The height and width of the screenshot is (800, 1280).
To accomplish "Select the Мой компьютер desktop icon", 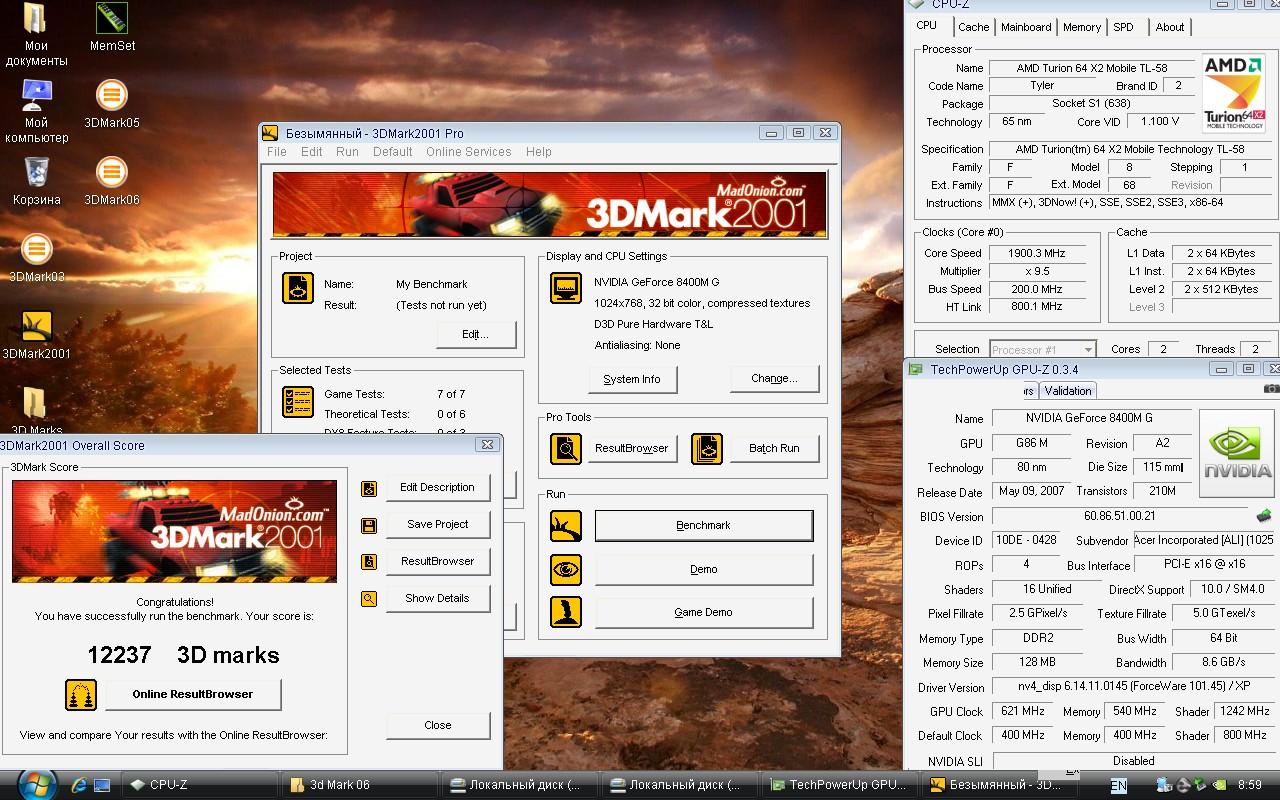I will [36, 111].
